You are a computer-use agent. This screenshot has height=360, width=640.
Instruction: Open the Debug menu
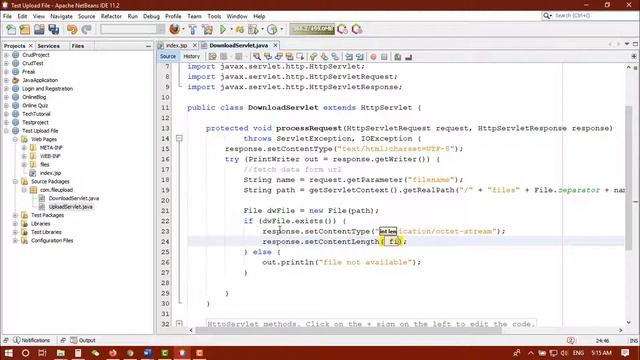pos(151,16)
